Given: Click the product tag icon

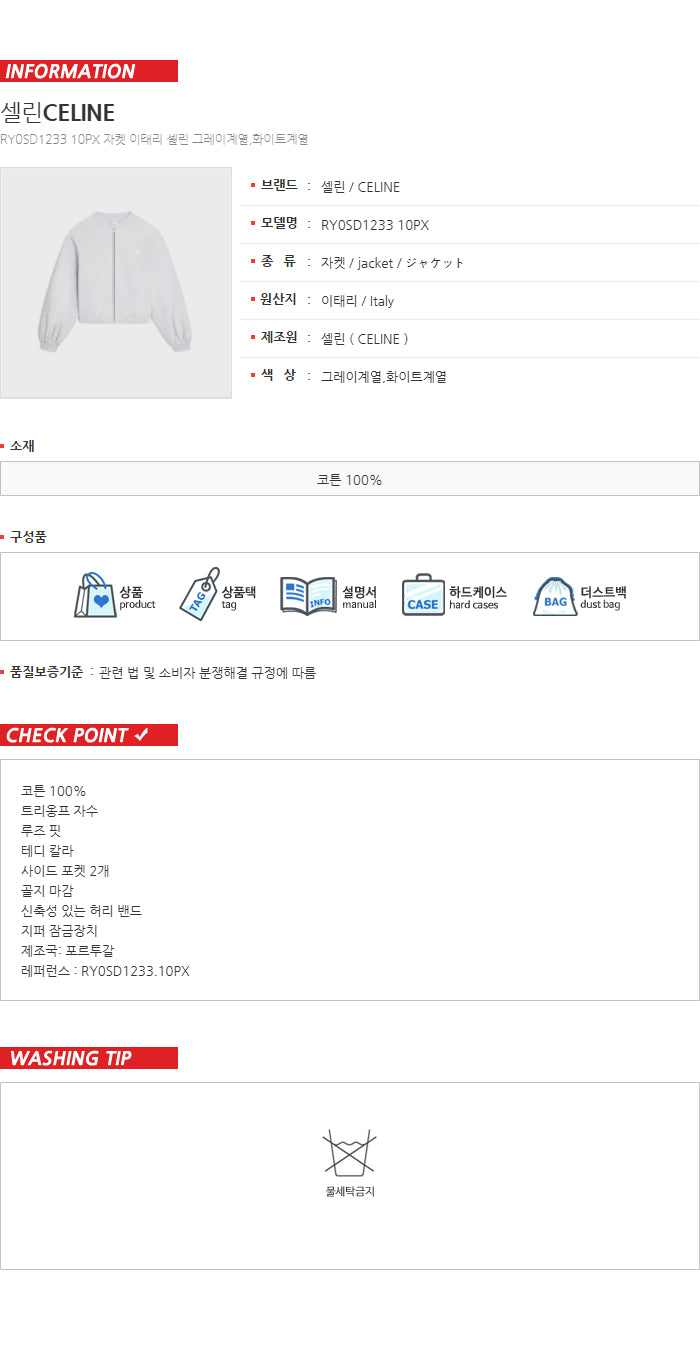Looking at the screenshot, I should click(199, 594).
